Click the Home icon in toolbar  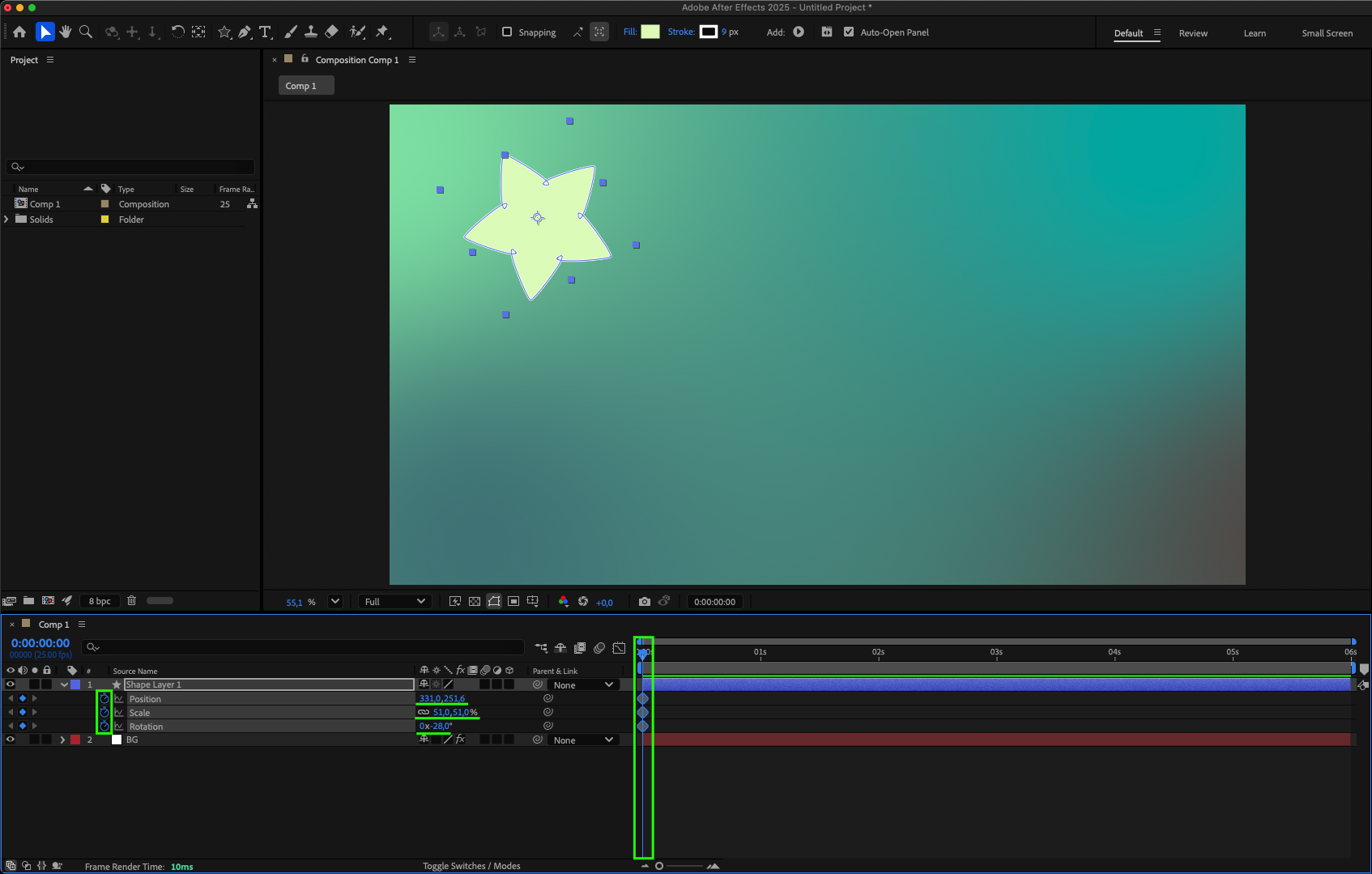19,32
